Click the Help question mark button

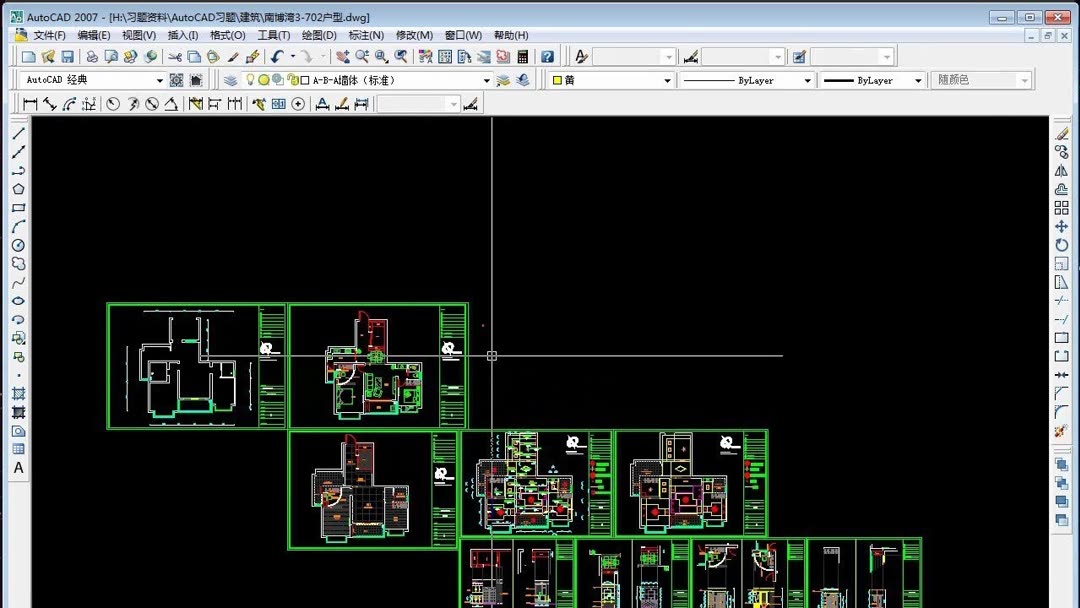point(548,56)
